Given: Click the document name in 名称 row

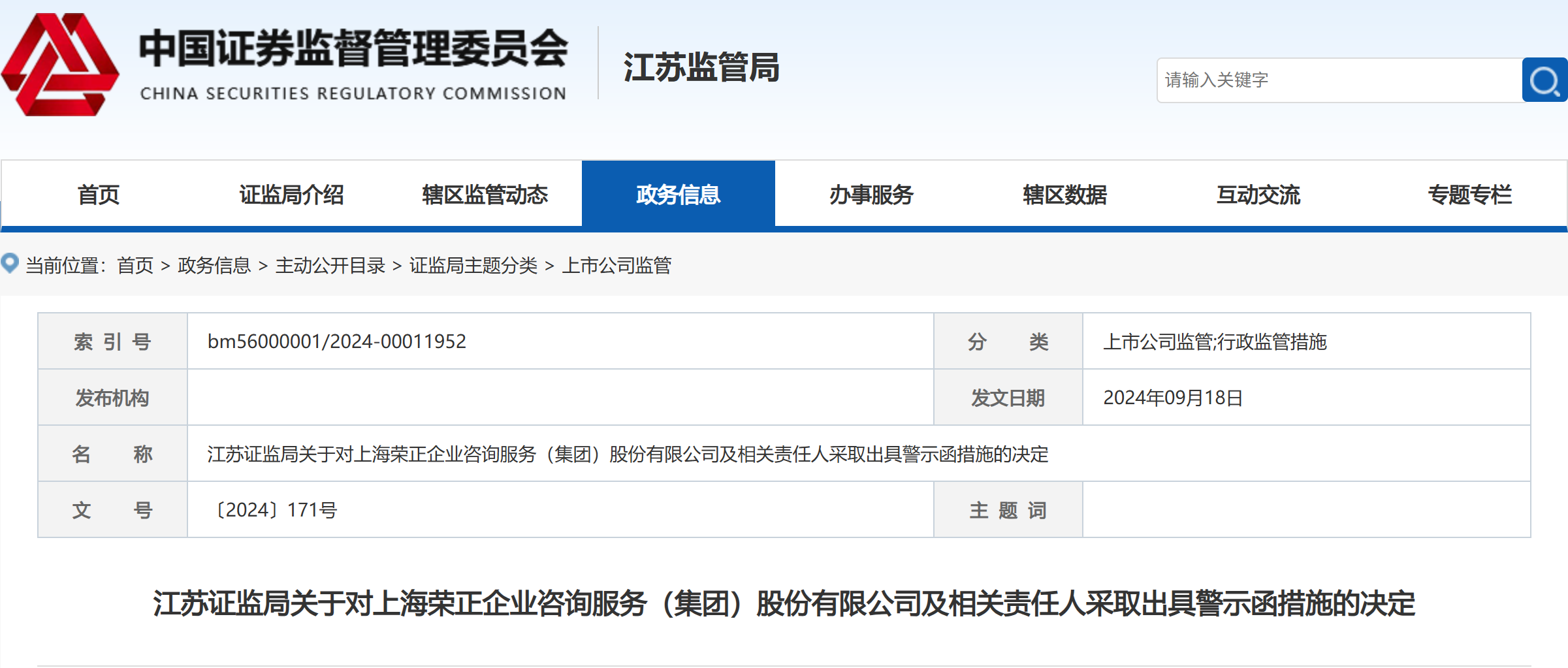Looking at the screenshot, I should pyautogui.click(x=628, y=454).
